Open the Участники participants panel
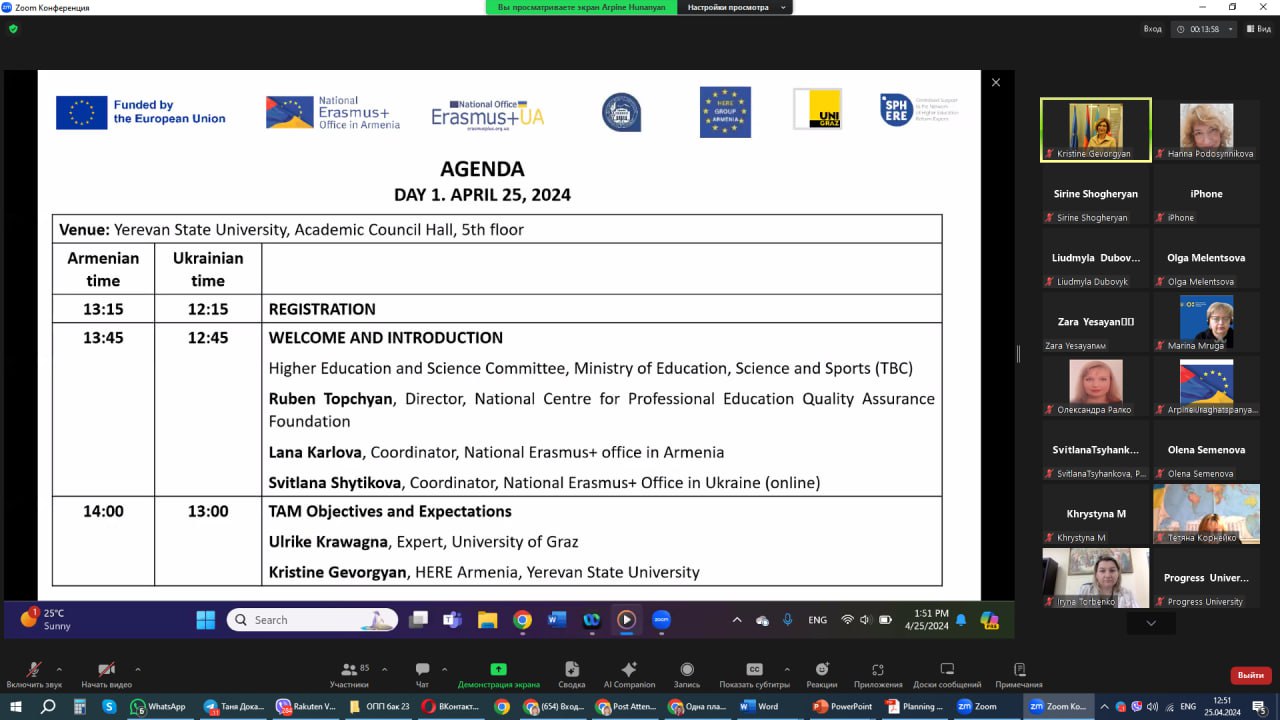Image resolution: width=1280 pixels, height=720 pixels. (x=349, y=670)
